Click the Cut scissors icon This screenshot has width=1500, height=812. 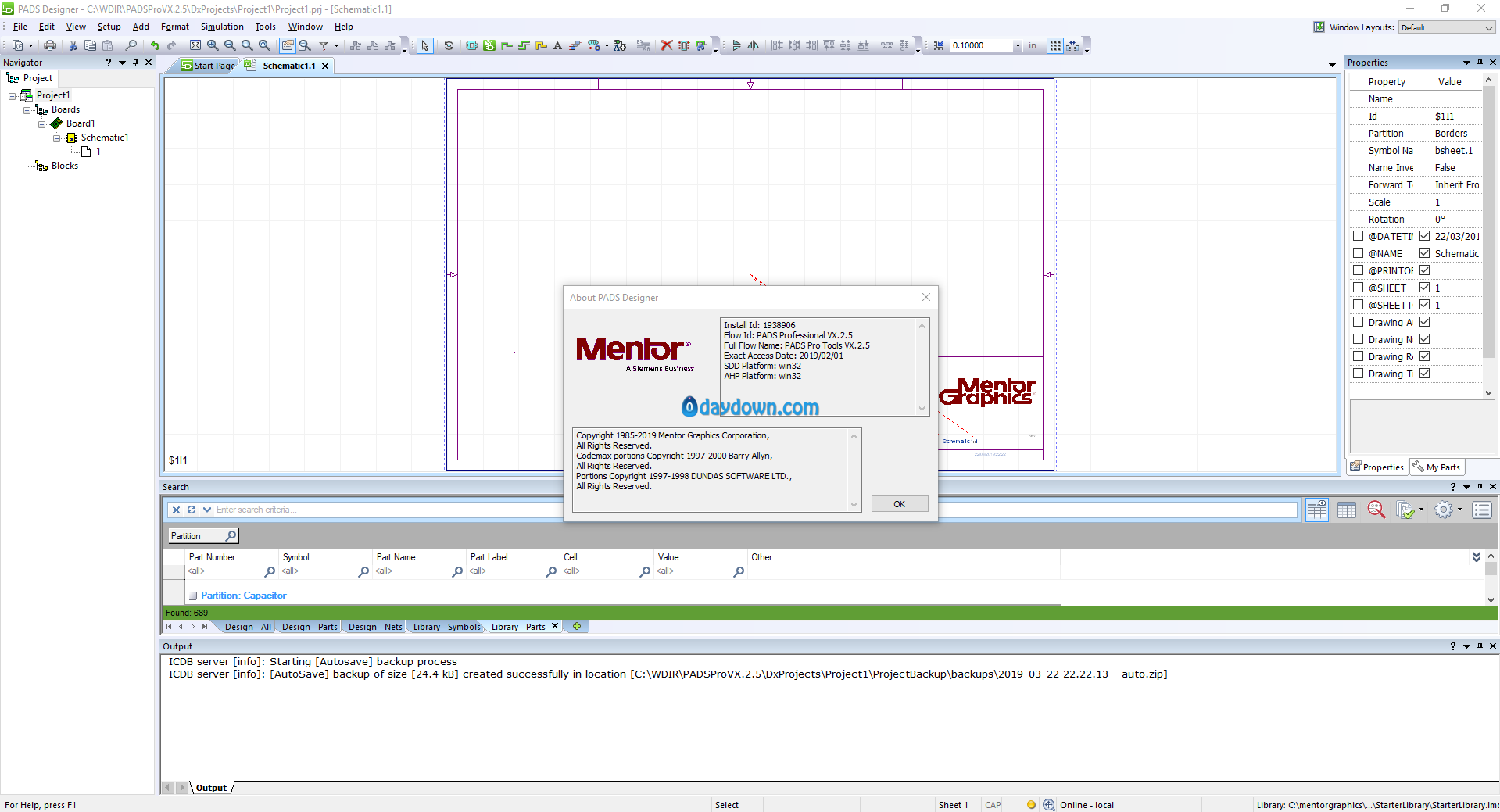(x=73, y=45)
